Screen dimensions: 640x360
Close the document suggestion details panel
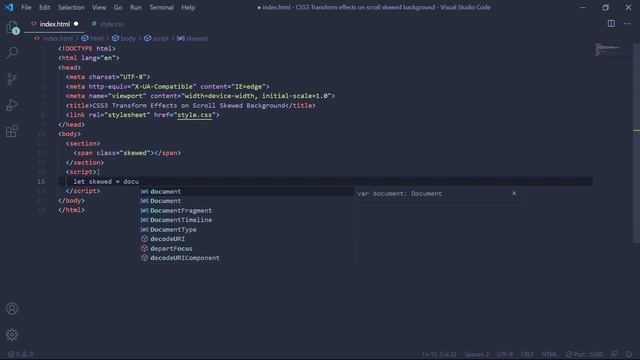(514, 193)
